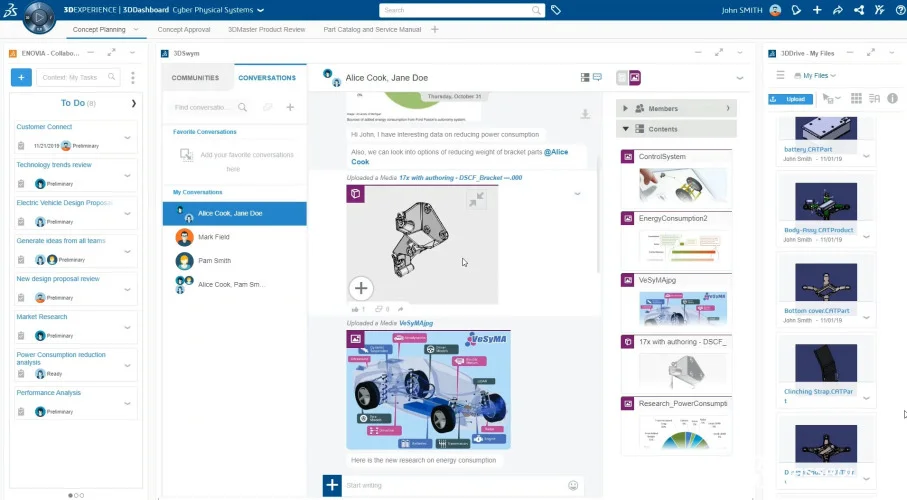Open the 3D compass in the top bar

tap(39, 16)
